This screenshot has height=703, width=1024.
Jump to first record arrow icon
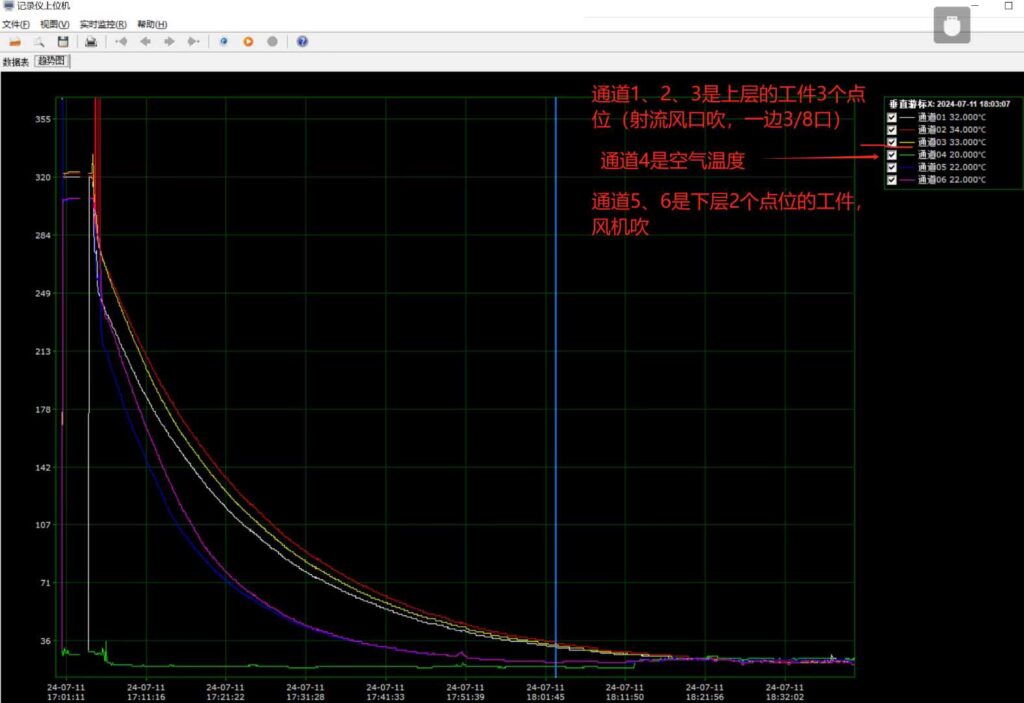tap(121, 42)
